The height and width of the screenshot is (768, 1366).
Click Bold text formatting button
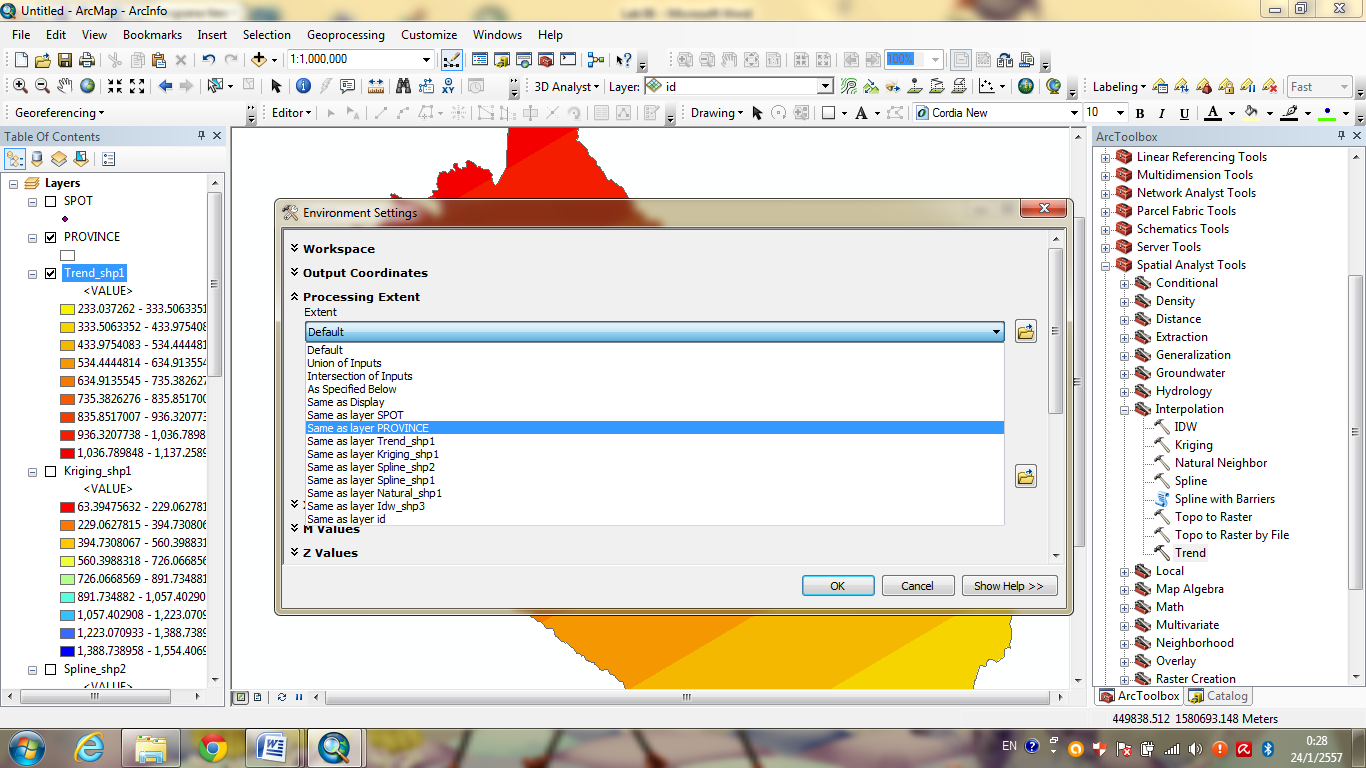click(x=1139, y=113)
